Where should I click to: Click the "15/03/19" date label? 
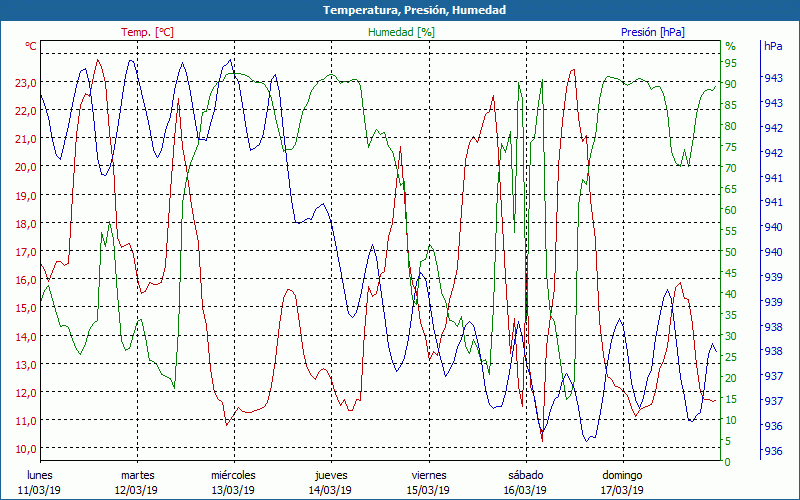pyautogui.click(x=428, y=490)
